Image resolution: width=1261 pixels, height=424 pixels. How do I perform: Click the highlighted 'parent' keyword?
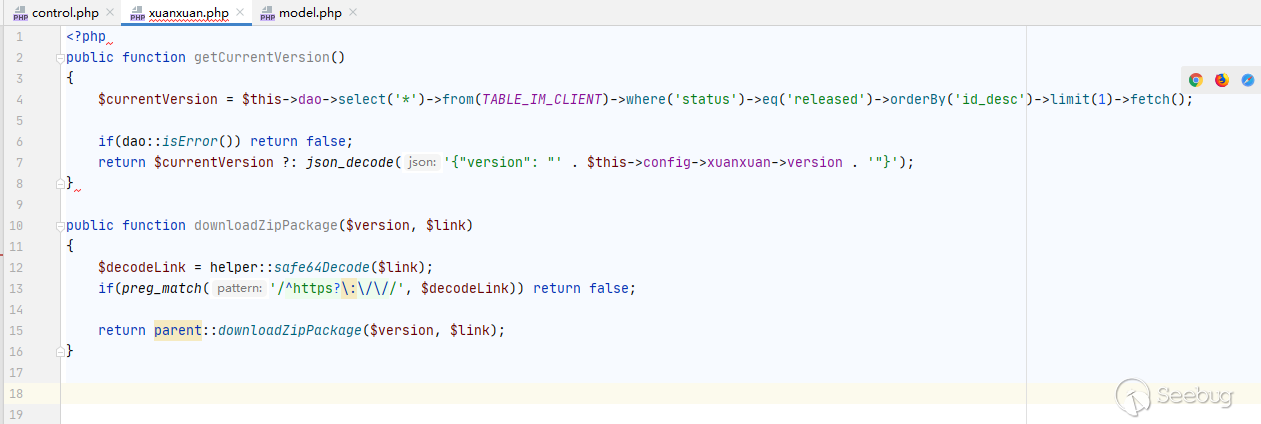178,330
